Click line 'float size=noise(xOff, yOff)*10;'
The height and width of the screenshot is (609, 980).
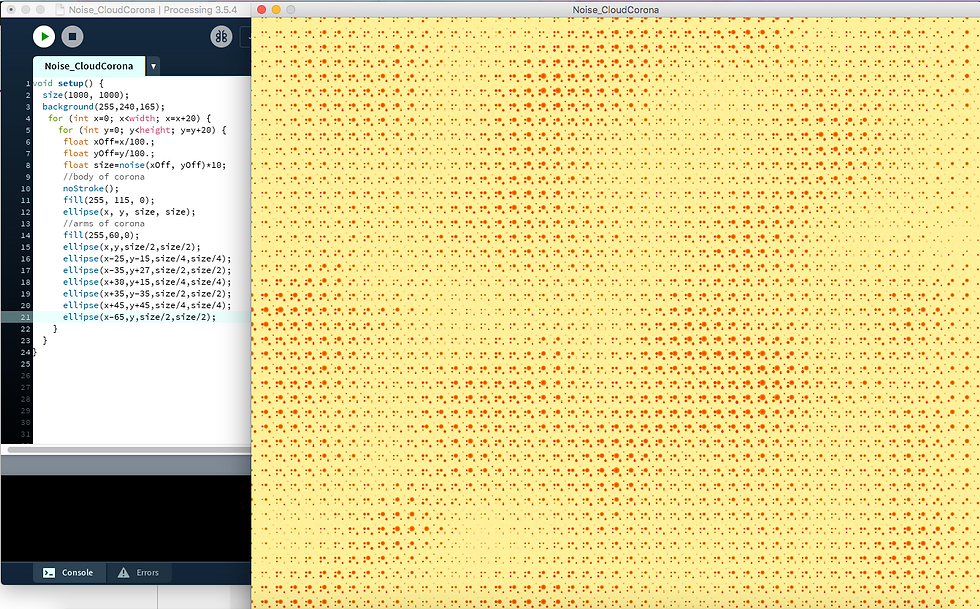click(144, 165)
